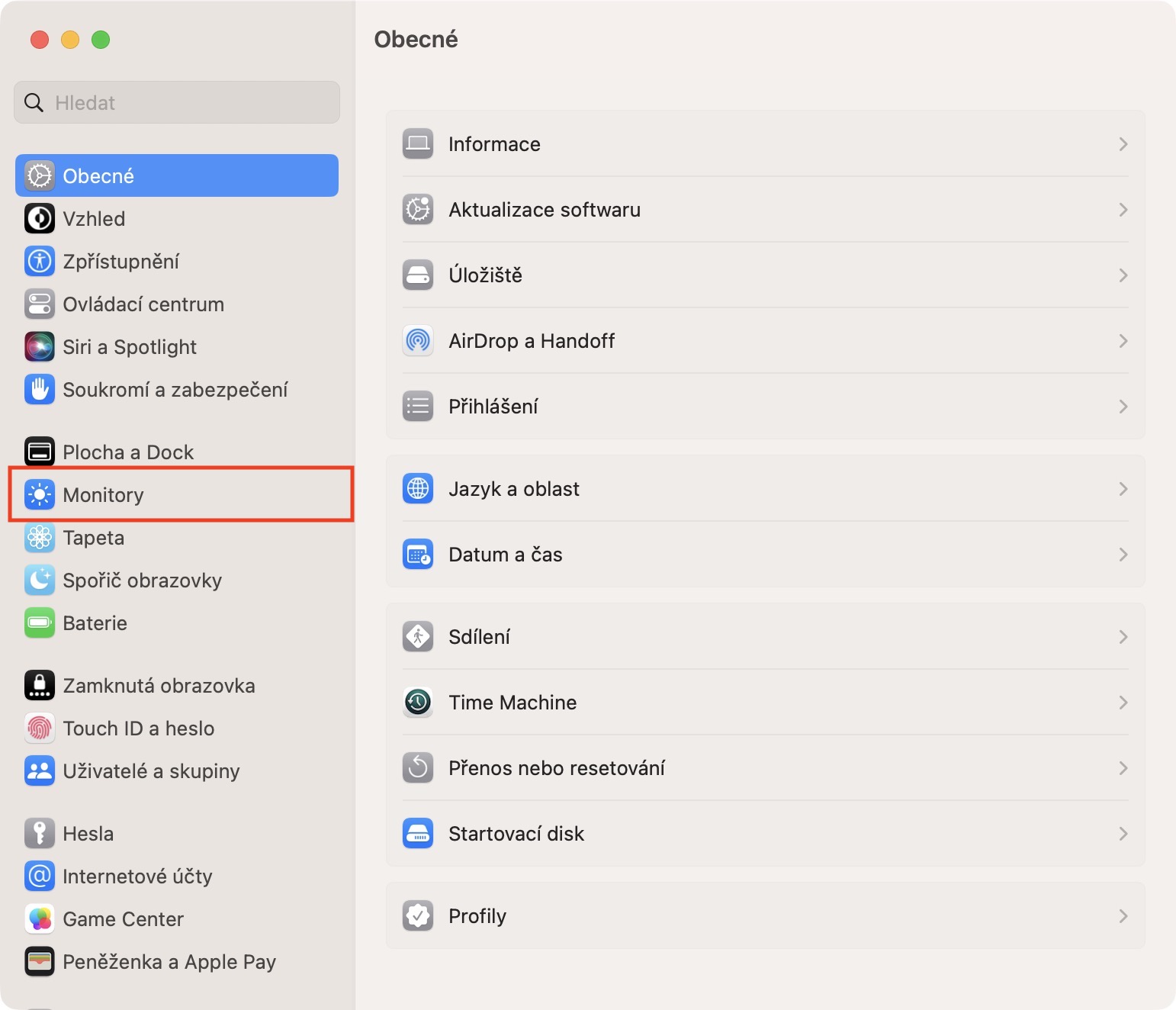This screenshot has height=1010, width=1176.
Task: Click the Baterie battery icon
Action: pyautogui.click(x=40, y=623)
